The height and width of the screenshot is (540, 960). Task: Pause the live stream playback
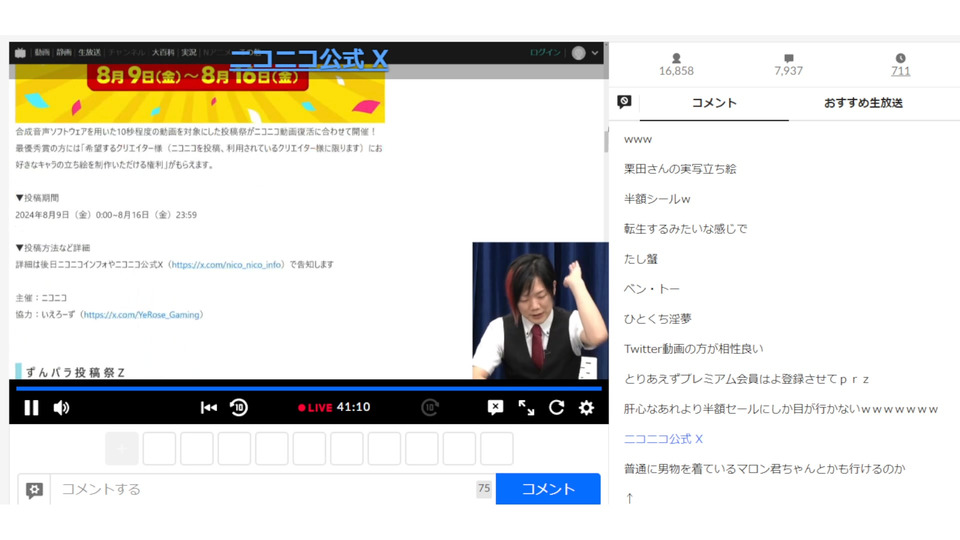click(x=31, y=408)
